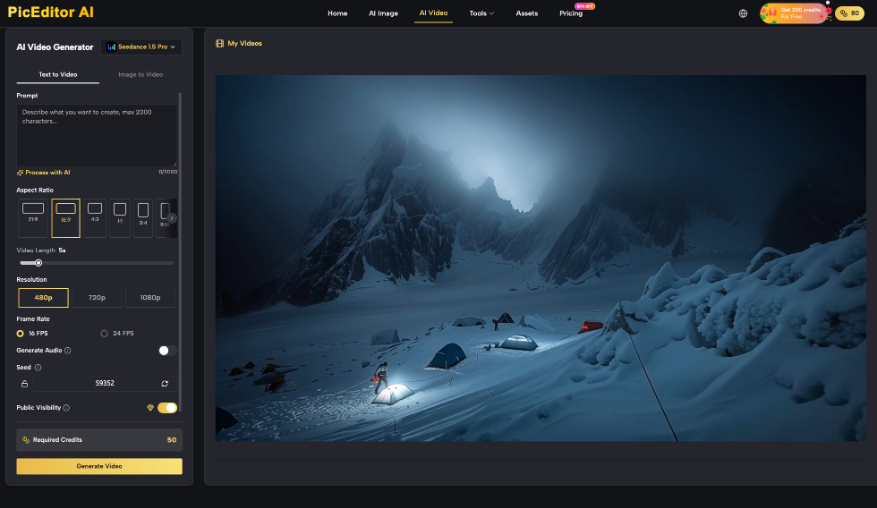The image size is (877, 508).
Task: Click the Seed info icon
Action: tap(38, 368)
